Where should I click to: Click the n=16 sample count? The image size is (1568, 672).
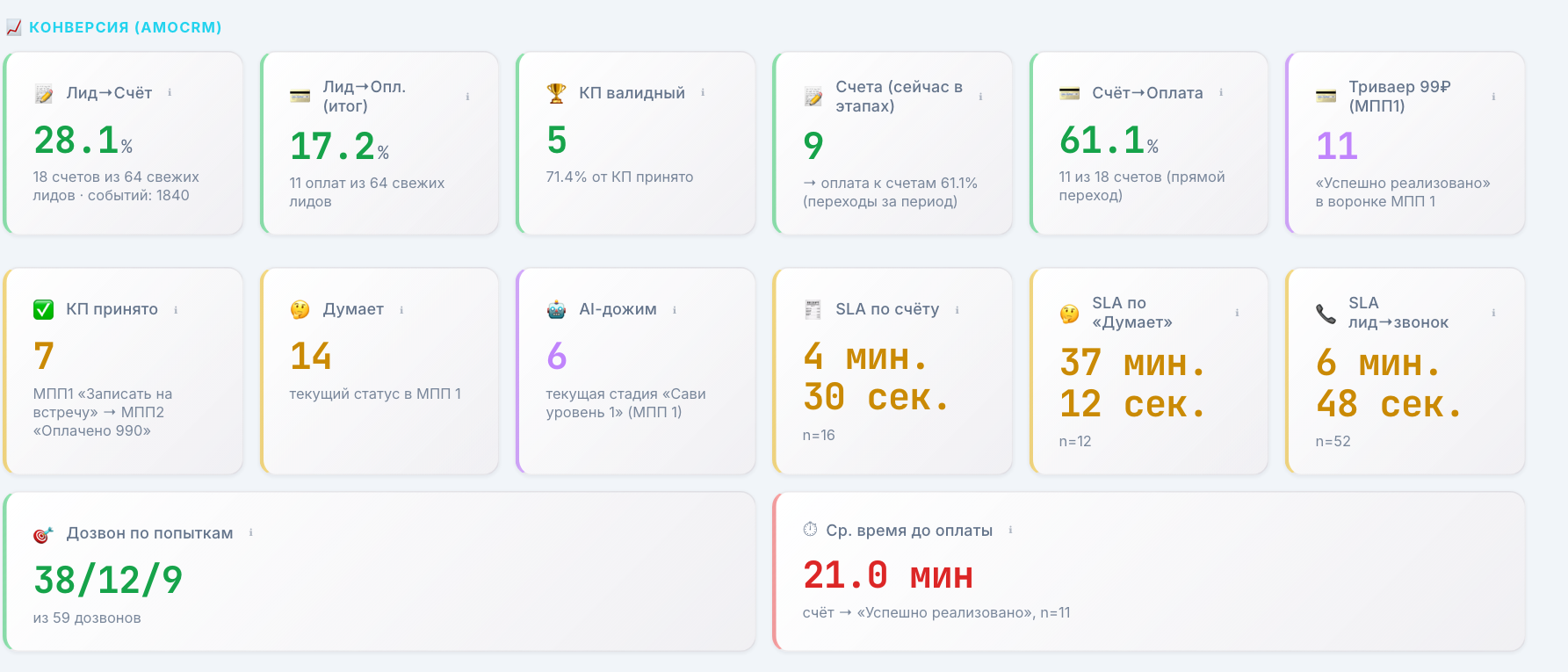(x=819, y=435)
